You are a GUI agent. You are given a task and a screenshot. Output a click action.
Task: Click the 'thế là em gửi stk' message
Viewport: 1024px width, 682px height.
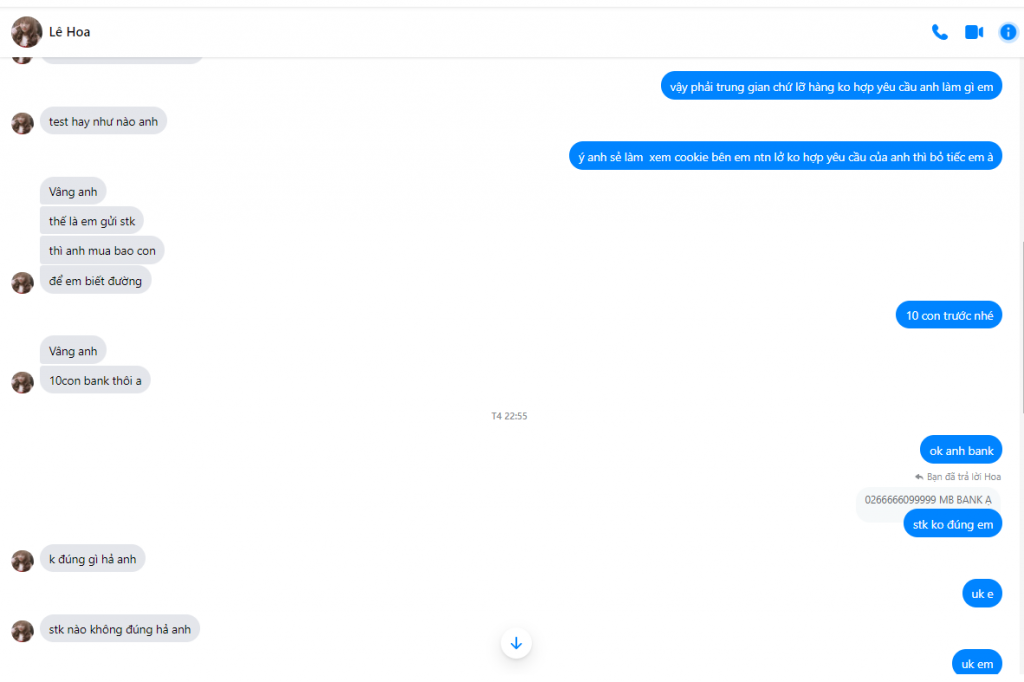click(91, 221)
